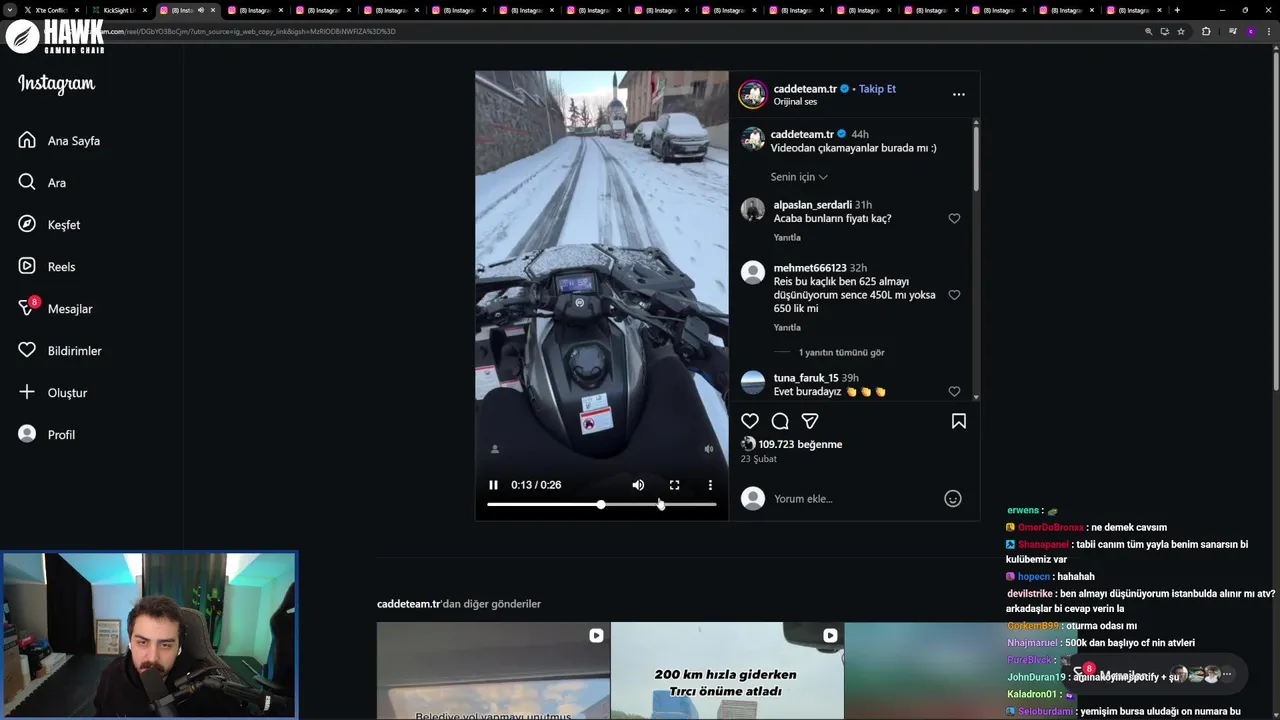1280x720 pixels.
Task: Click Takip Et to follow caddeteam.tr
Action: (877, 89)
